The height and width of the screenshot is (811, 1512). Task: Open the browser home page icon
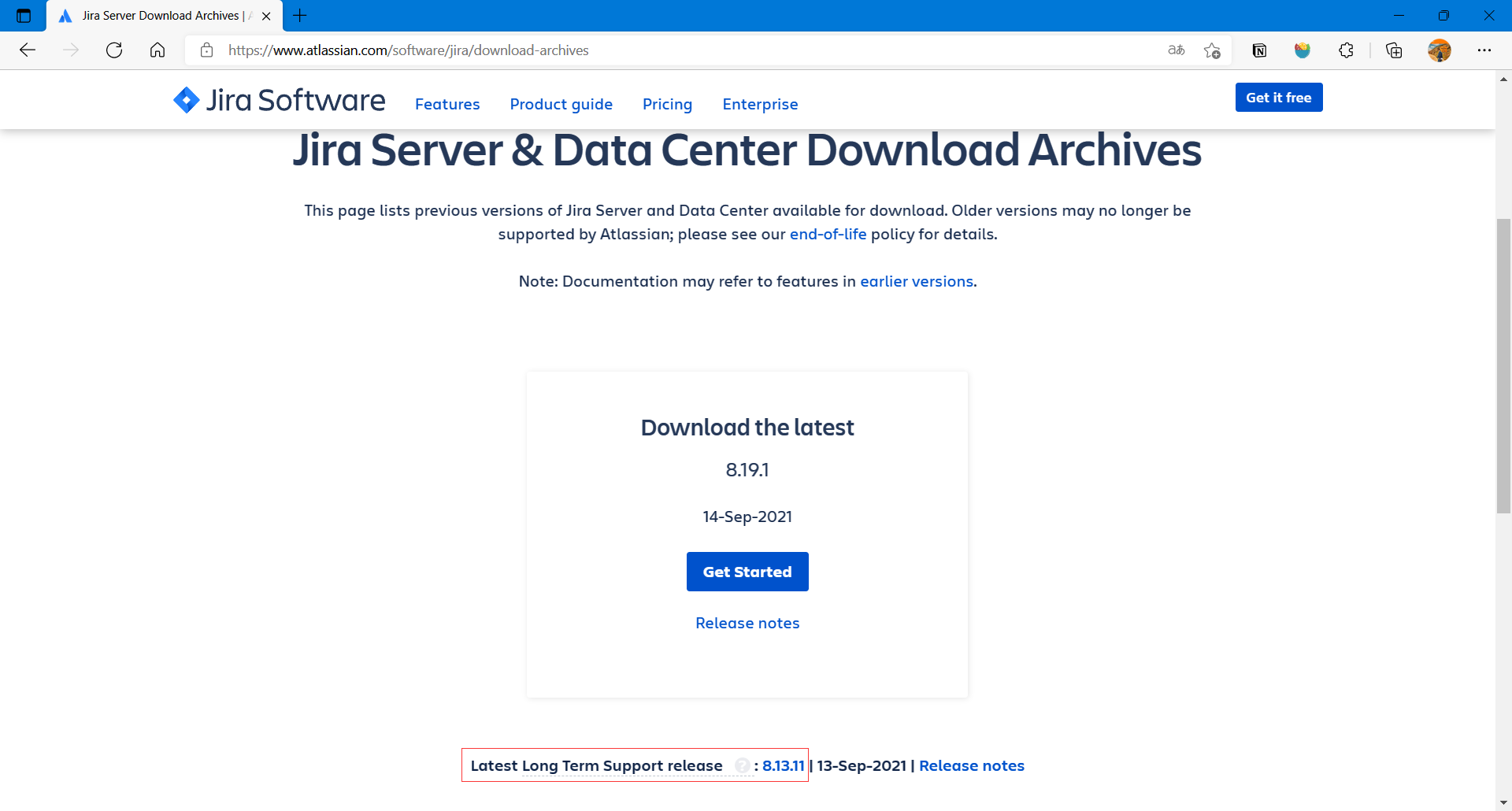157,50
